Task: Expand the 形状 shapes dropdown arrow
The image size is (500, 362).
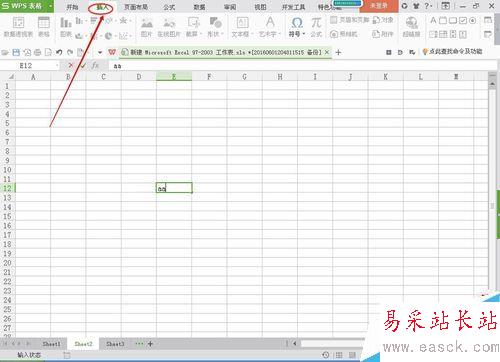Action: click(x=222, y=34)
